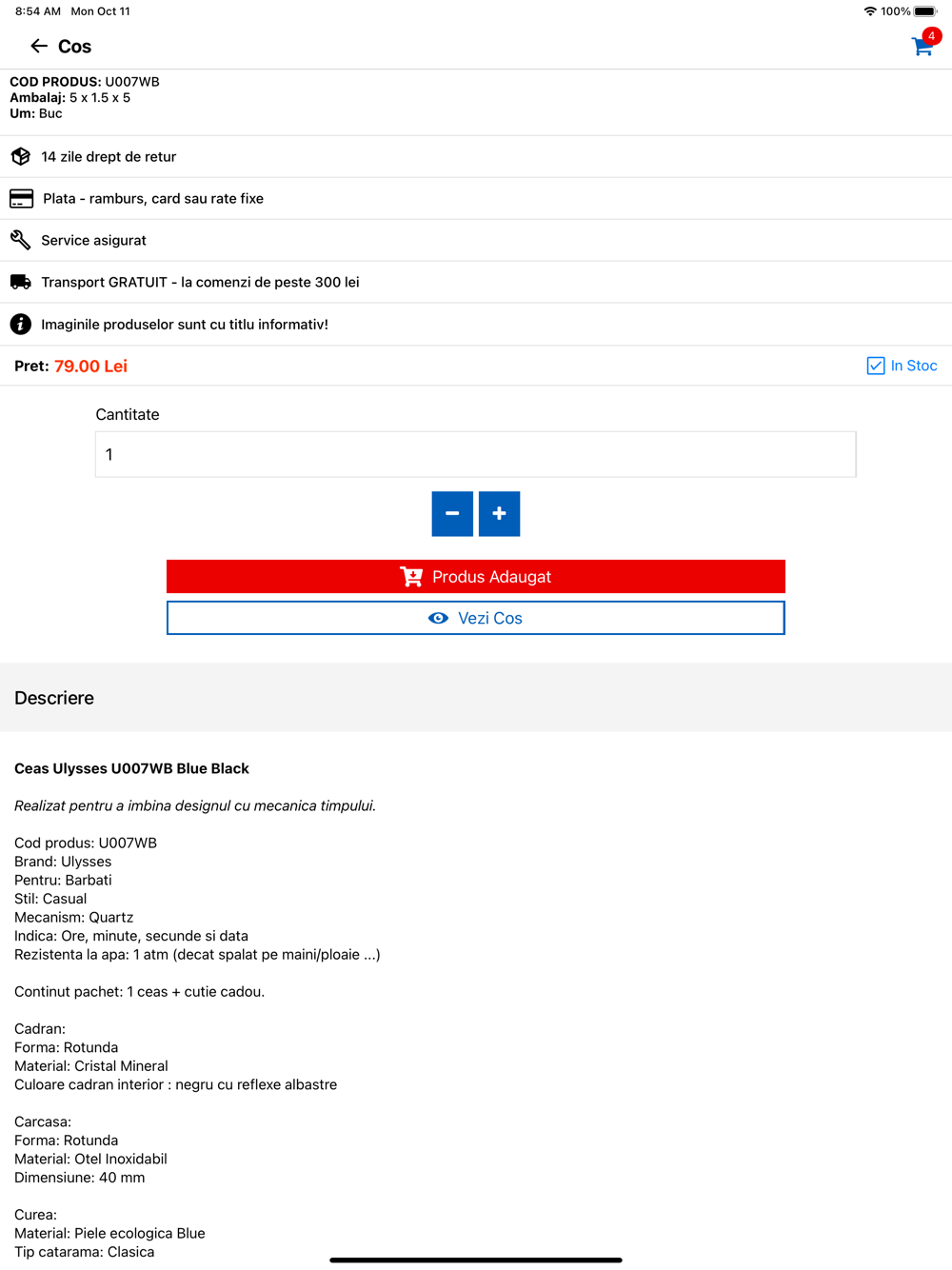Tap the Cos page title
The width and height of the screenshot is (952, 1270).
[x=74, y=47]
